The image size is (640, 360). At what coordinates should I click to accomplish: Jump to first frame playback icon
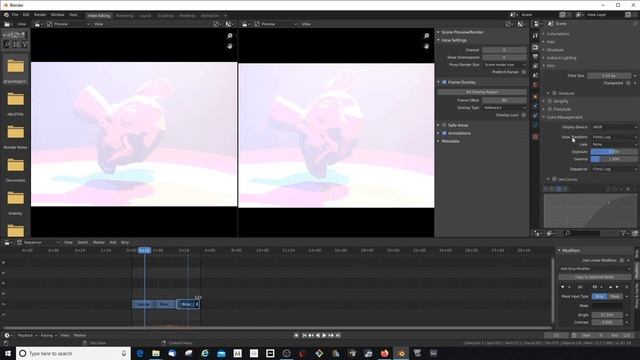tap(304, 335)
